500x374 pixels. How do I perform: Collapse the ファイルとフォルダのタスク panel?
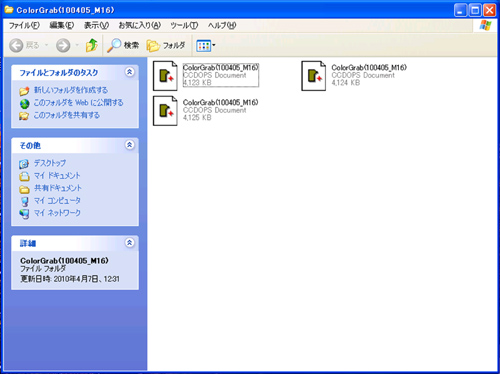point(129,72)
